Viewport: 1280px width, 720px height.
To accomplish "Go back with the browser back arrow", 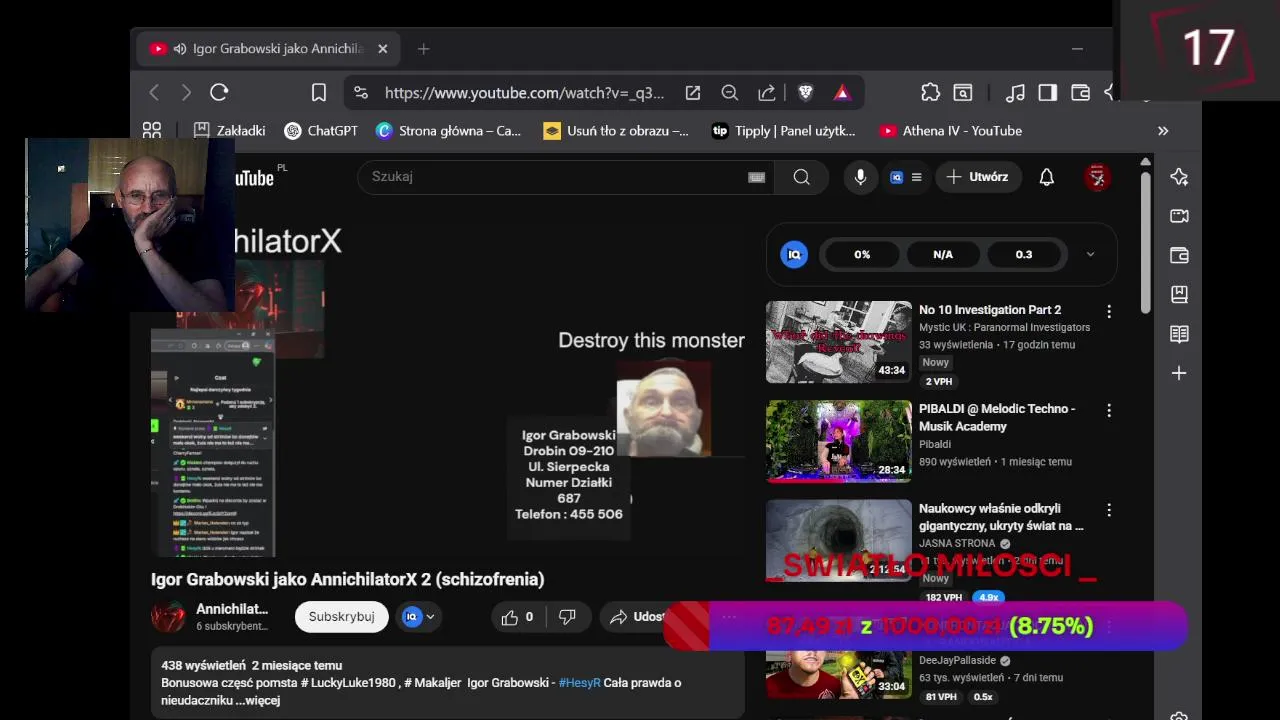I will [154, 93].
